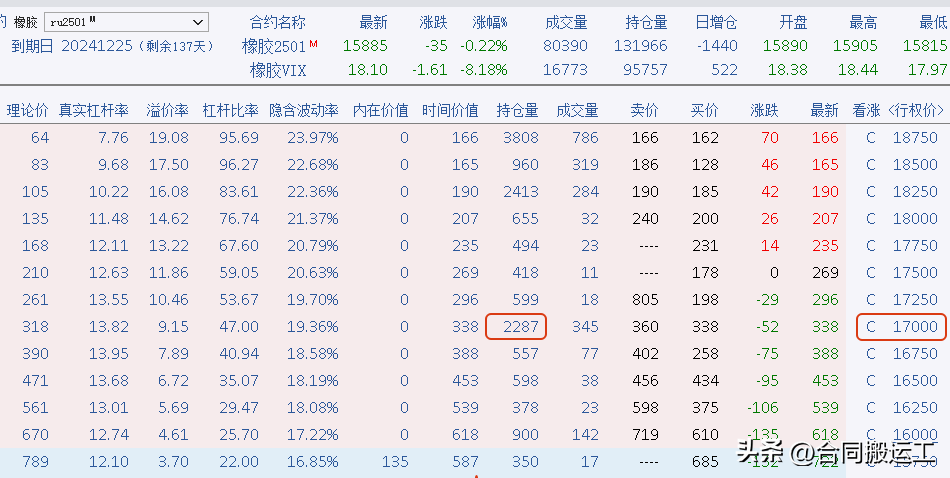Select strike price 16250 row
This screenshot has width=950, height=478.
(915, 407)
